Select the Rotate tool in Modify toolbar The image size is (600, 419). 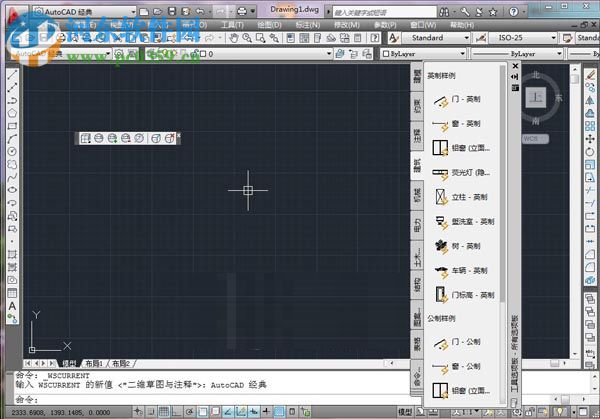(x=590, y=152)
